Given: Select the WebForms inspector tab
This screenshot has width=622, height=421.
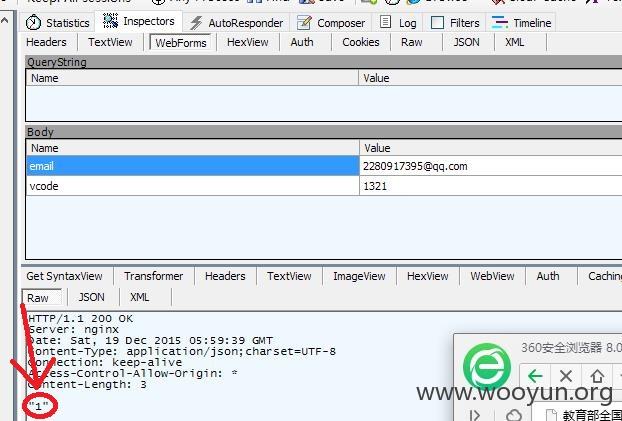Looking at the screenshot, I should pyautogui.click(x=181, y=42).
